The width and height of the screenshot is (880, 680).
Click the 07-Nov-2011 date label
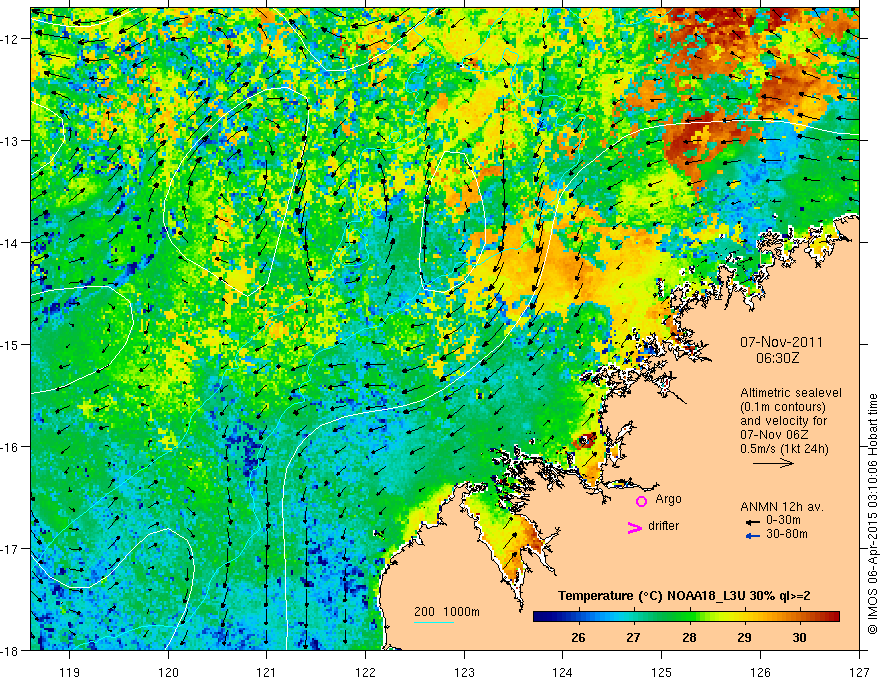pos(781,342)
